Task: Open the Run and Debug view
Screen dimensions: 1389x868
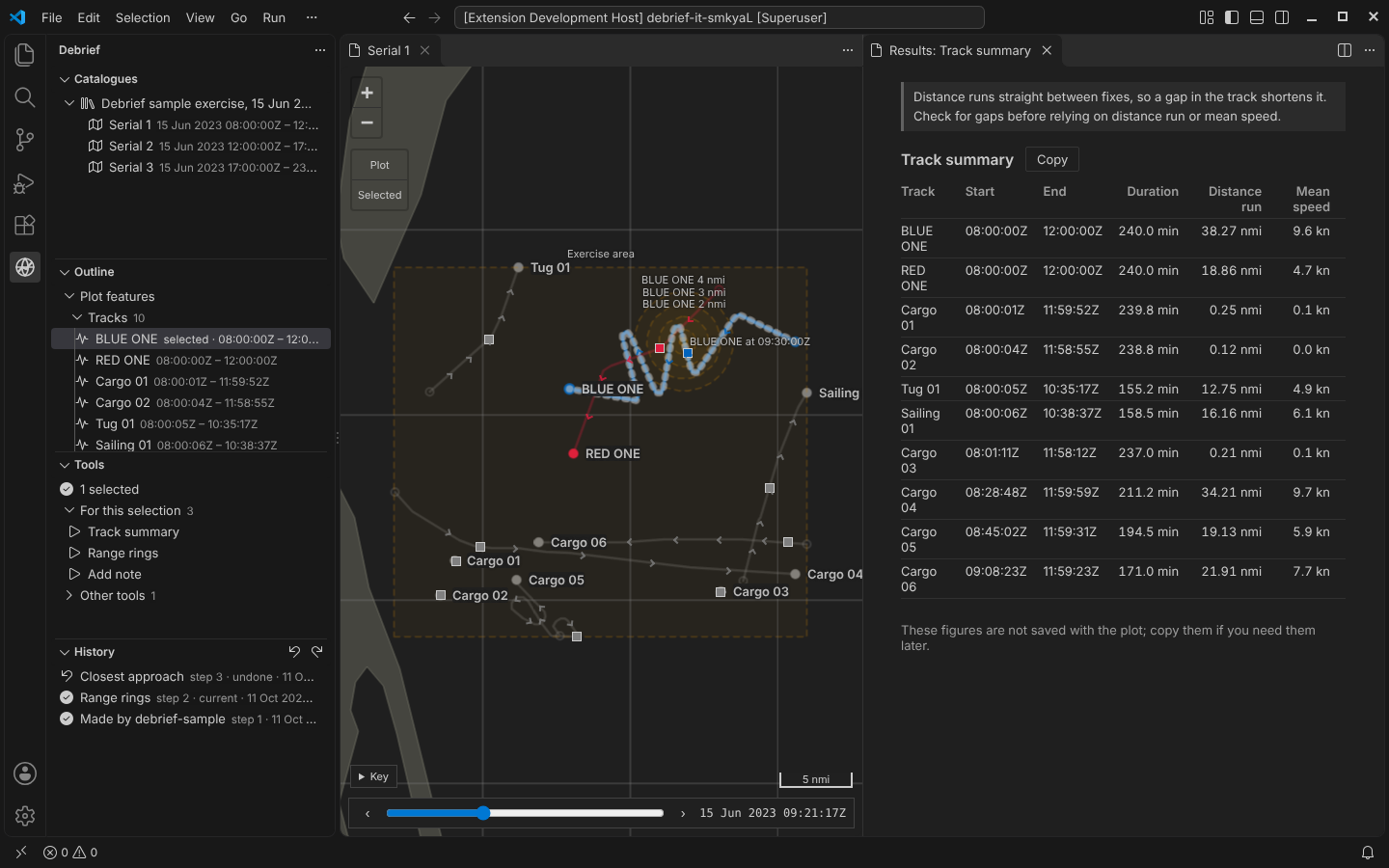Action: coord(25,182)
